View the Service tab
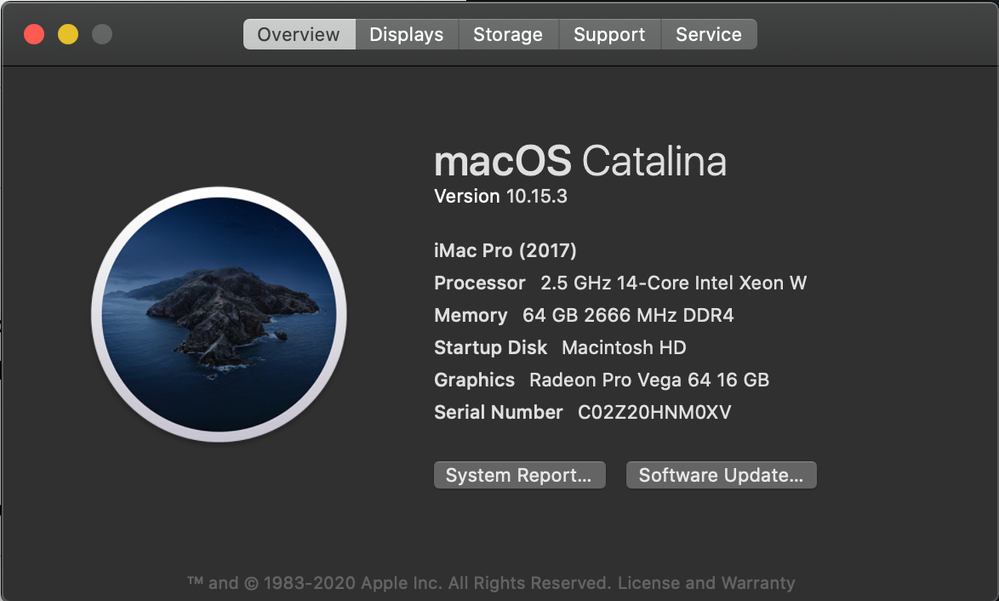Viewport: 999px width, 601px height. (709, 34)
